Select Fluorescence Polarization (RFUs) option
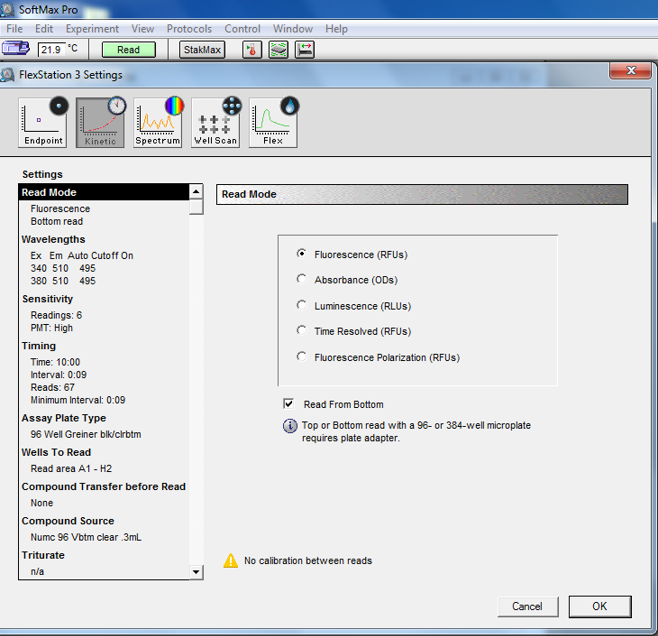 point(301,356)
